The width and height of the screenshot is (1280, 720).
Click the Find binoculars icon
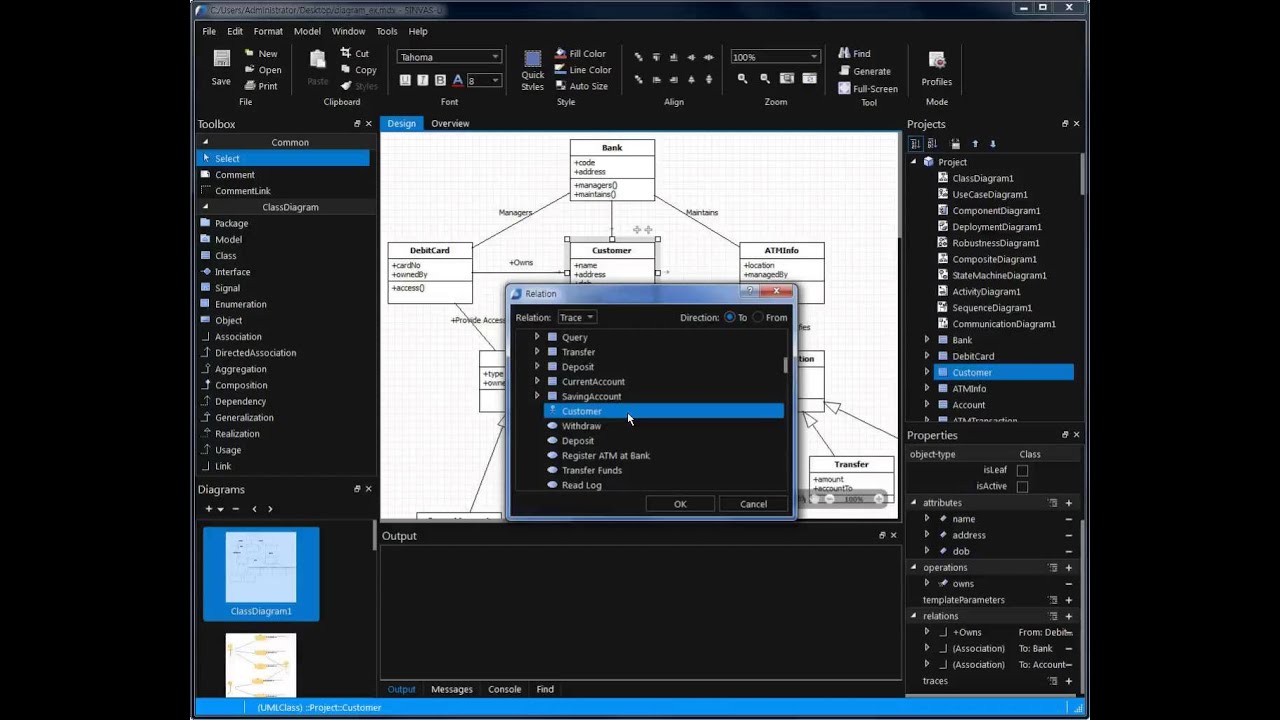pyautogui.click(x=844, y=54)
